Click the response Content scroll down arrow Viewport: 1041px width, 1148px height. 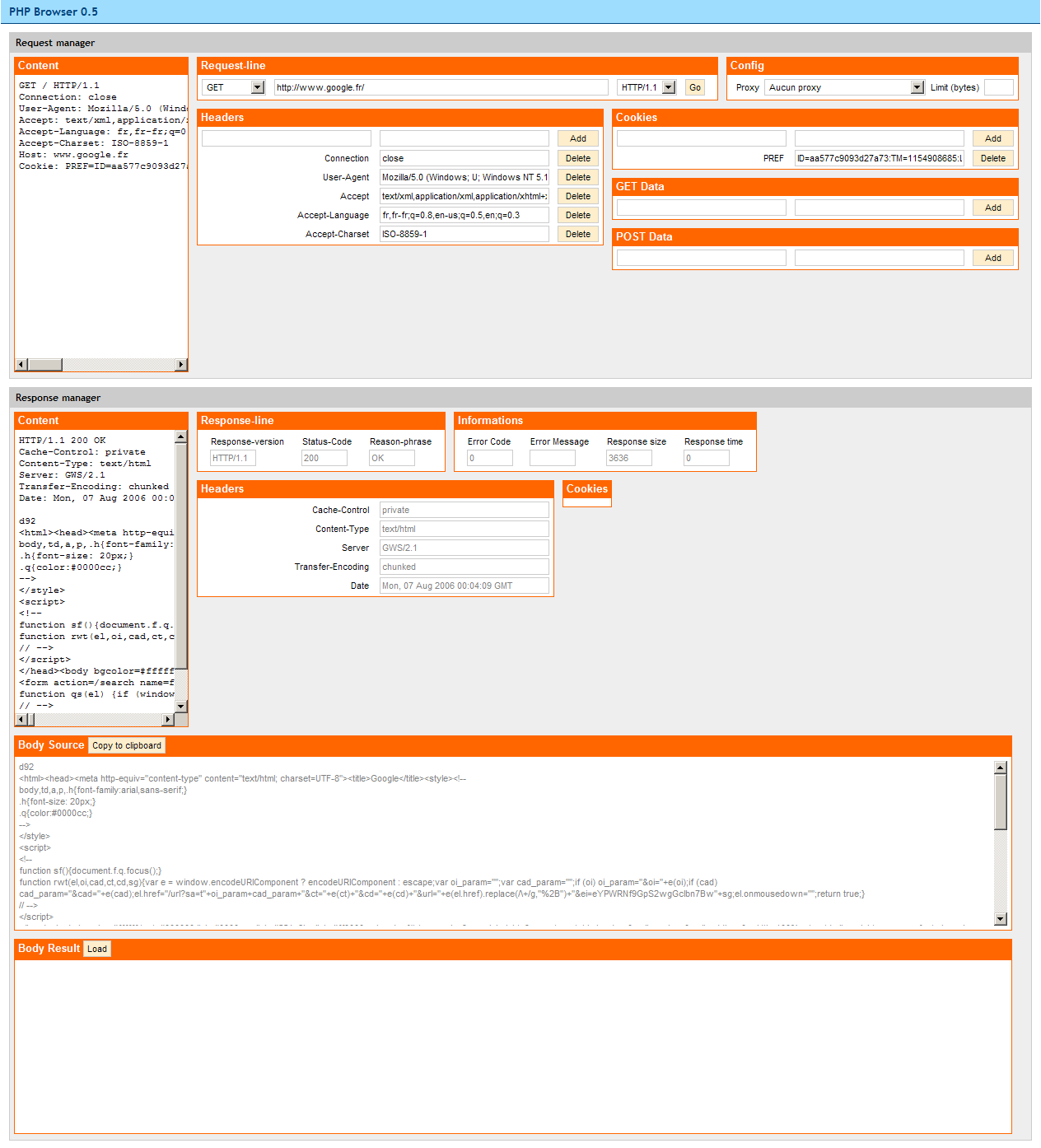(x=181, y=707)
